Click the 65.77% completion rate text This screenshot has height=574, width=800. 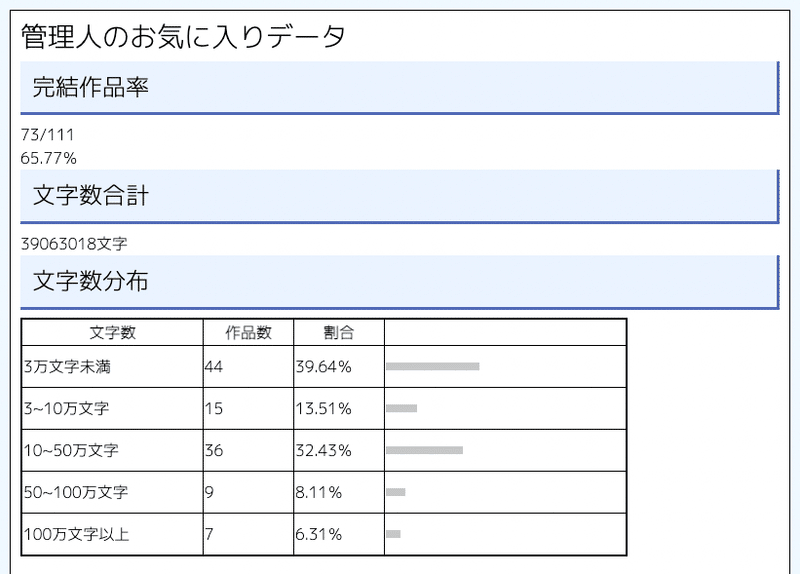[x=48, y=158]
